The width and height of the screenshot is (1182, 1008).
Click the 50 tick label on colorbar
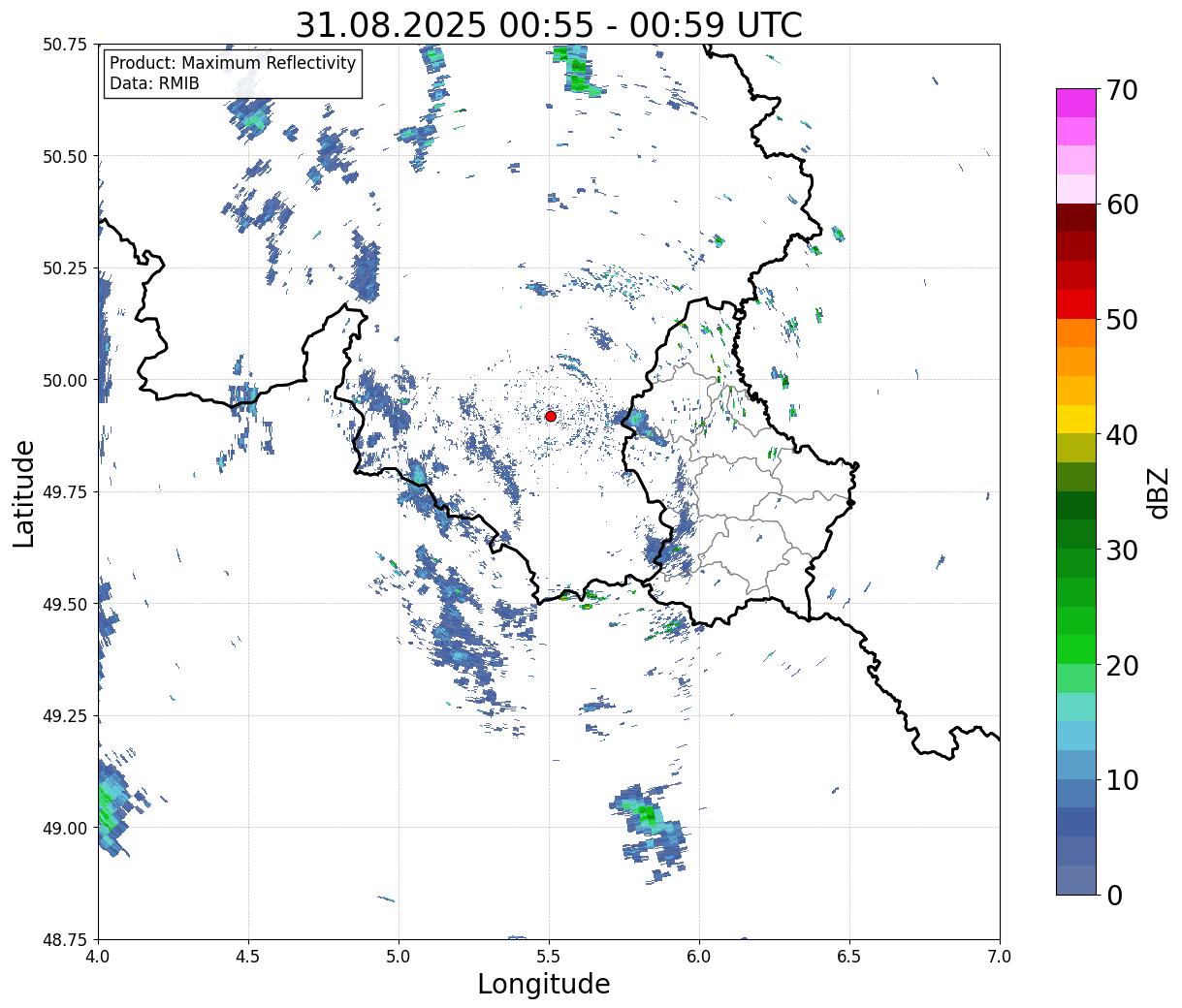[x=1121, y=320]
